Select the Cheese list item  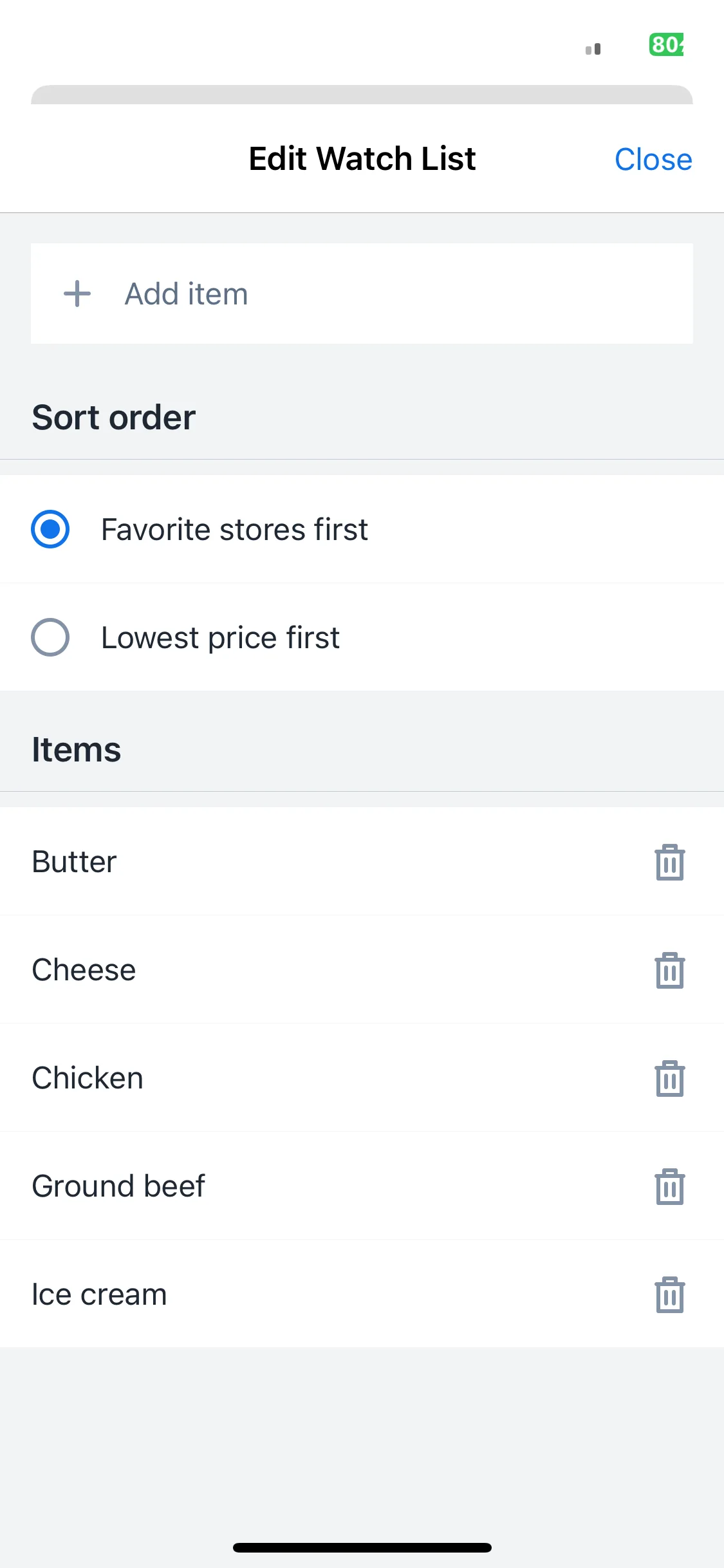362,969
